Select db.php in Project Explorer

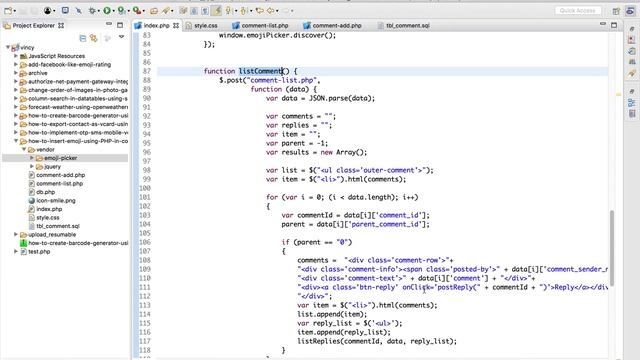[x=45, y=192]
